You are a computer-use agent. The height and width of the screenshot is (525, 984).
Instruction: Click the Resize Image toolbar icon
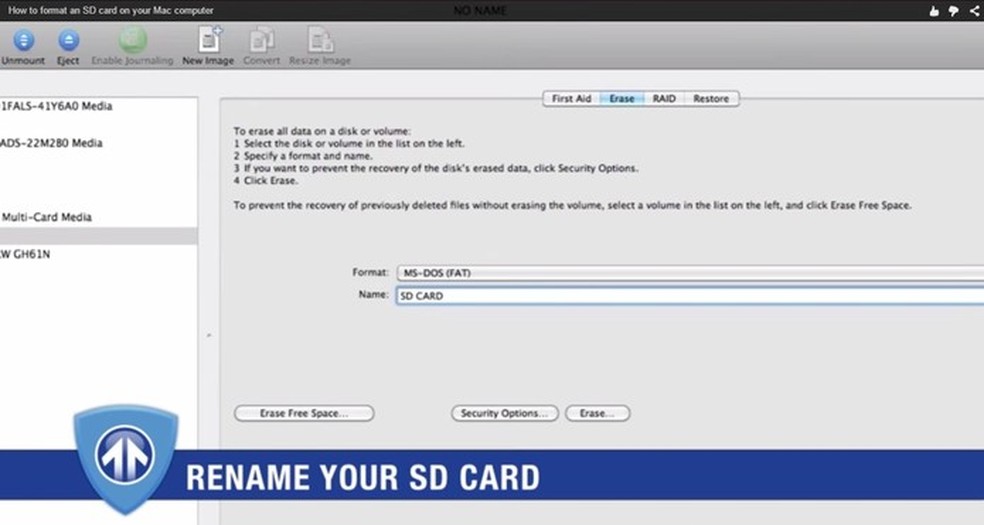(320, 40)
